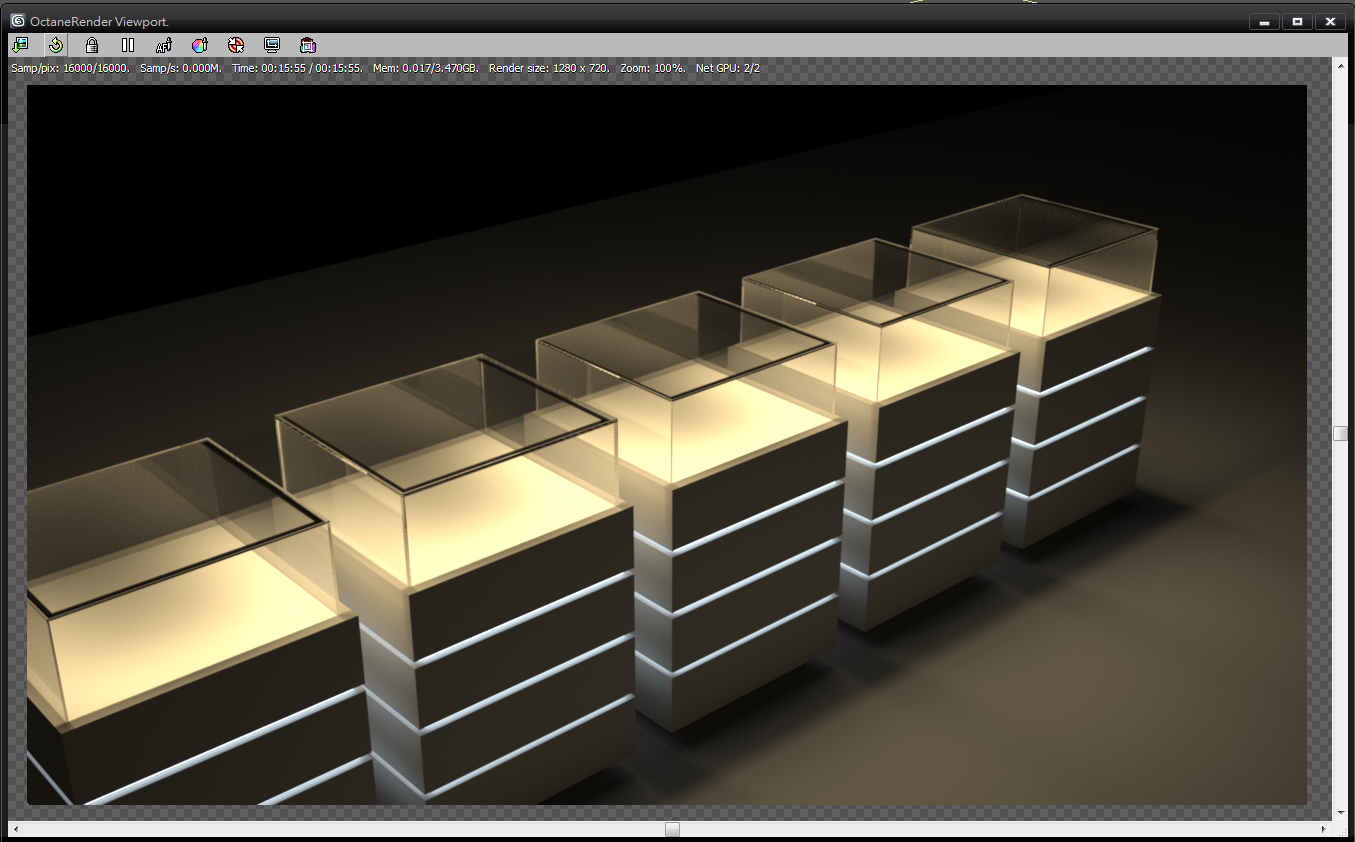Select the red-white sphere picker icon
Screen dimensions: 1355x842
click(x=236, y=45)
